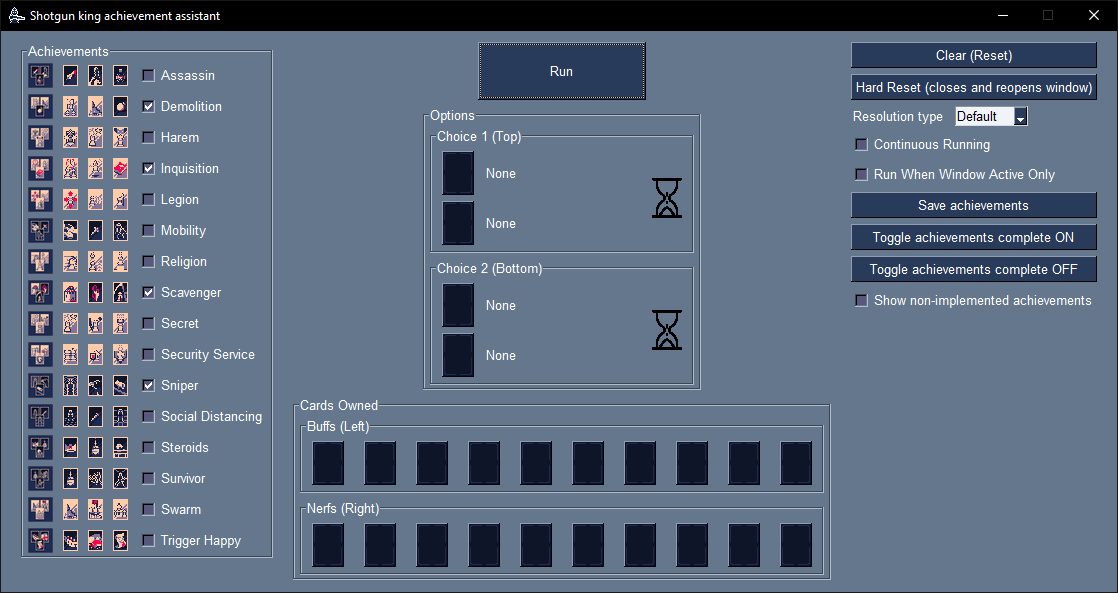
Task: Open the Resolution type dropdown
Action: click(x=1020, y=116)
